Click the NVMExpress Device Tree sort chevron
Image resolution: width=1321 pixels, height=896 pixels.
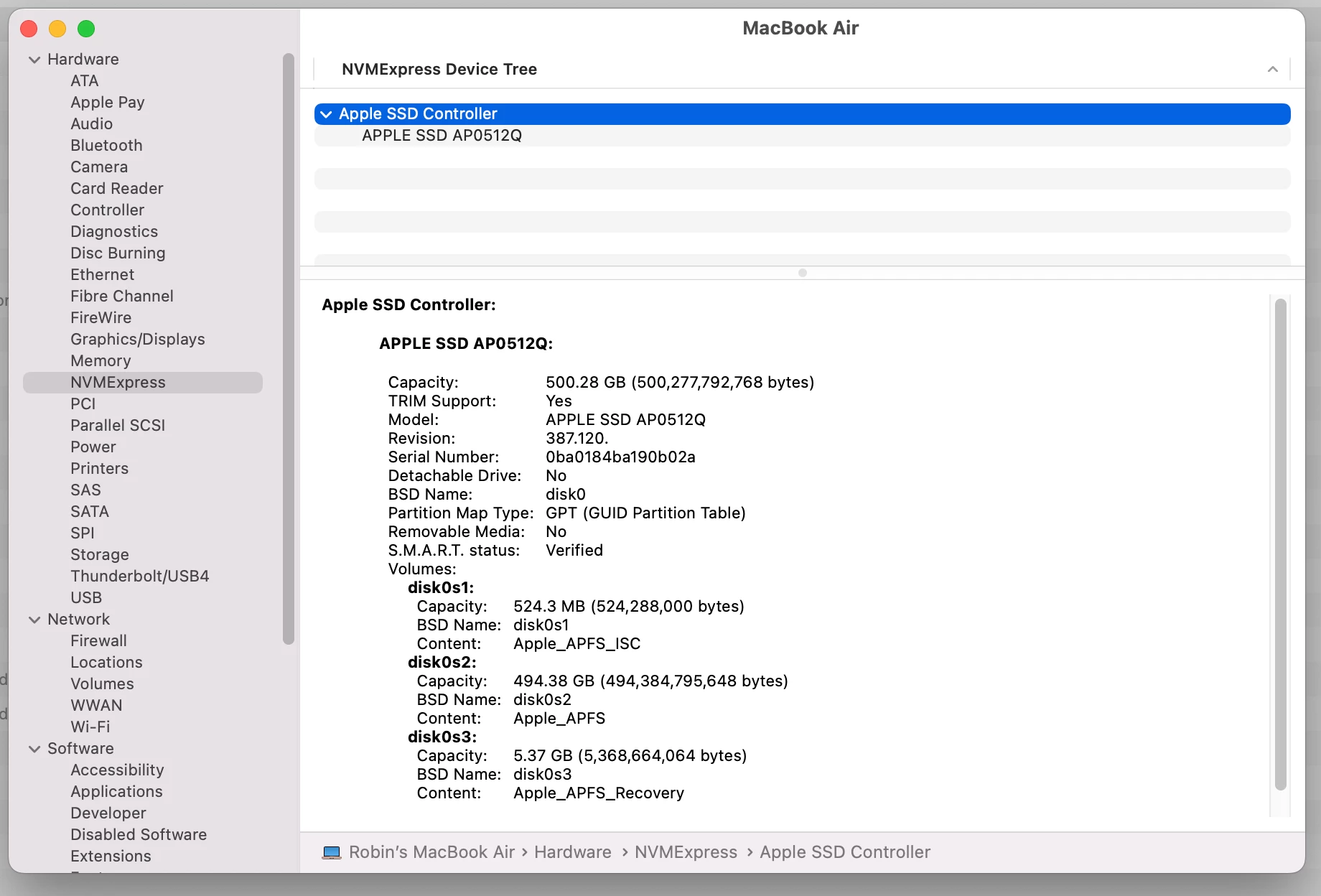(x=1272, y=70)
